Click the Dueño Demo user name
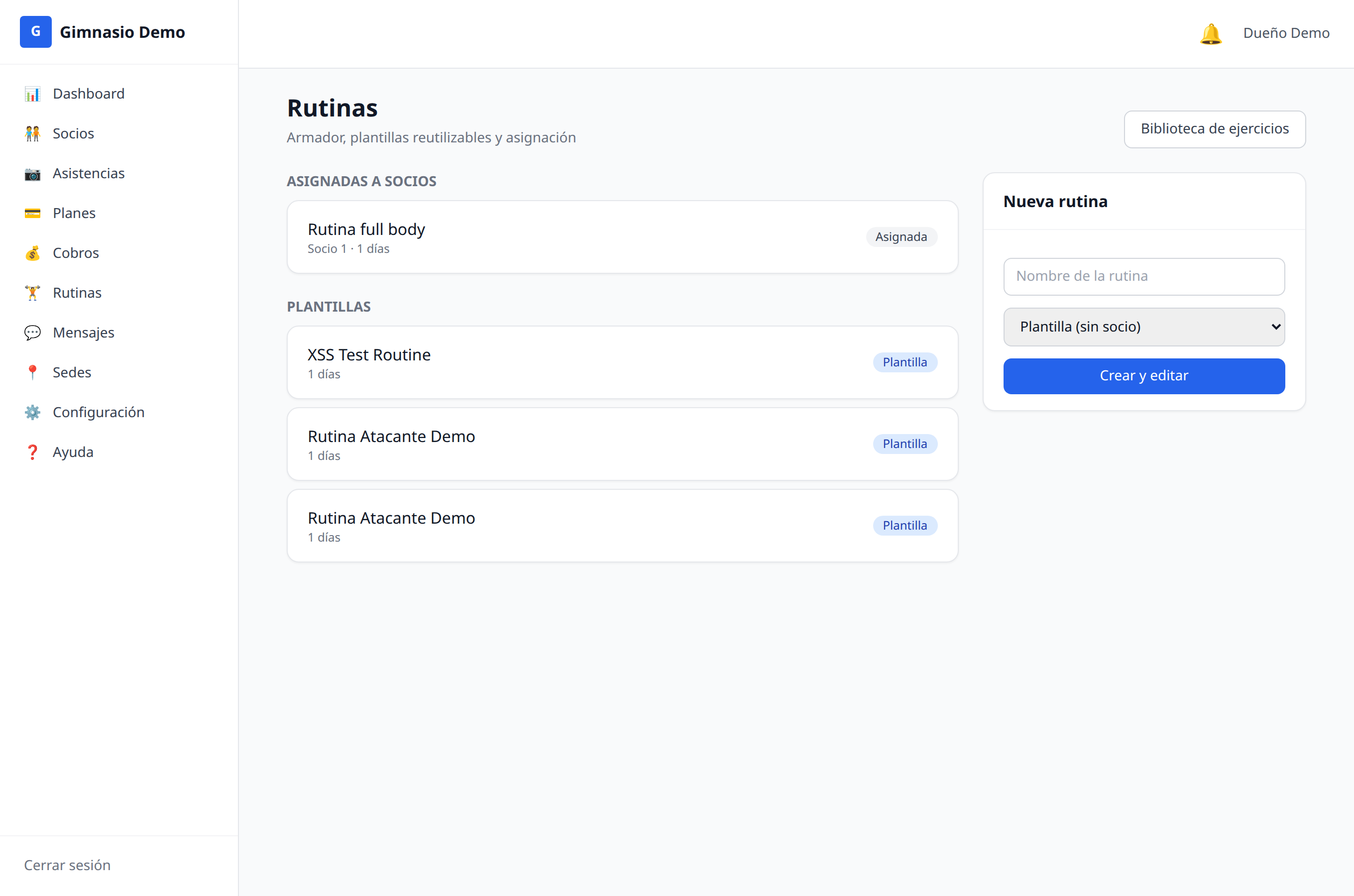Image resolution: width=1354 pixels, height=896 pixels. [1286, 33]
